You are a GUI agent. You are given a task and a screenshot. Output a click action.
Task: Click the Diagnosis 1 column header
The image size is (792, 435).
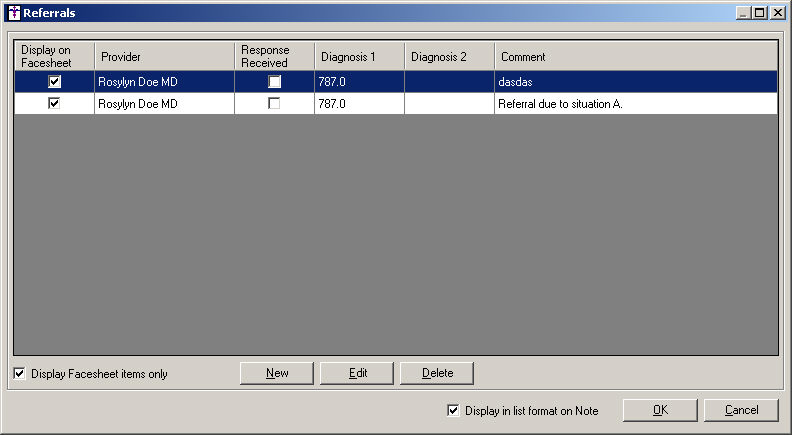[x=359, y=57]
